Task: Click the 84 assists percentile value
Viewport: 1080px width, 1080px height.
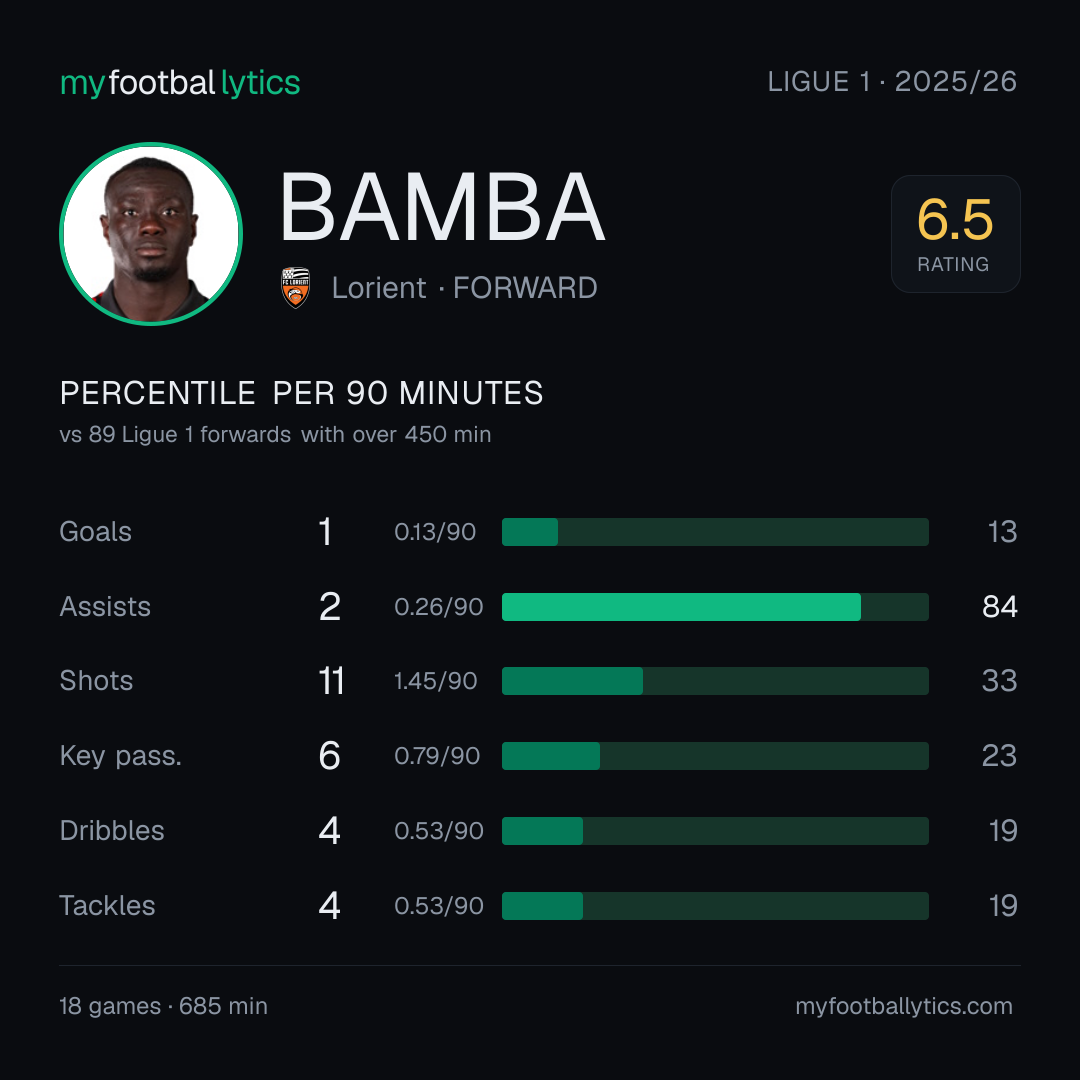Action: coord(999,607)
